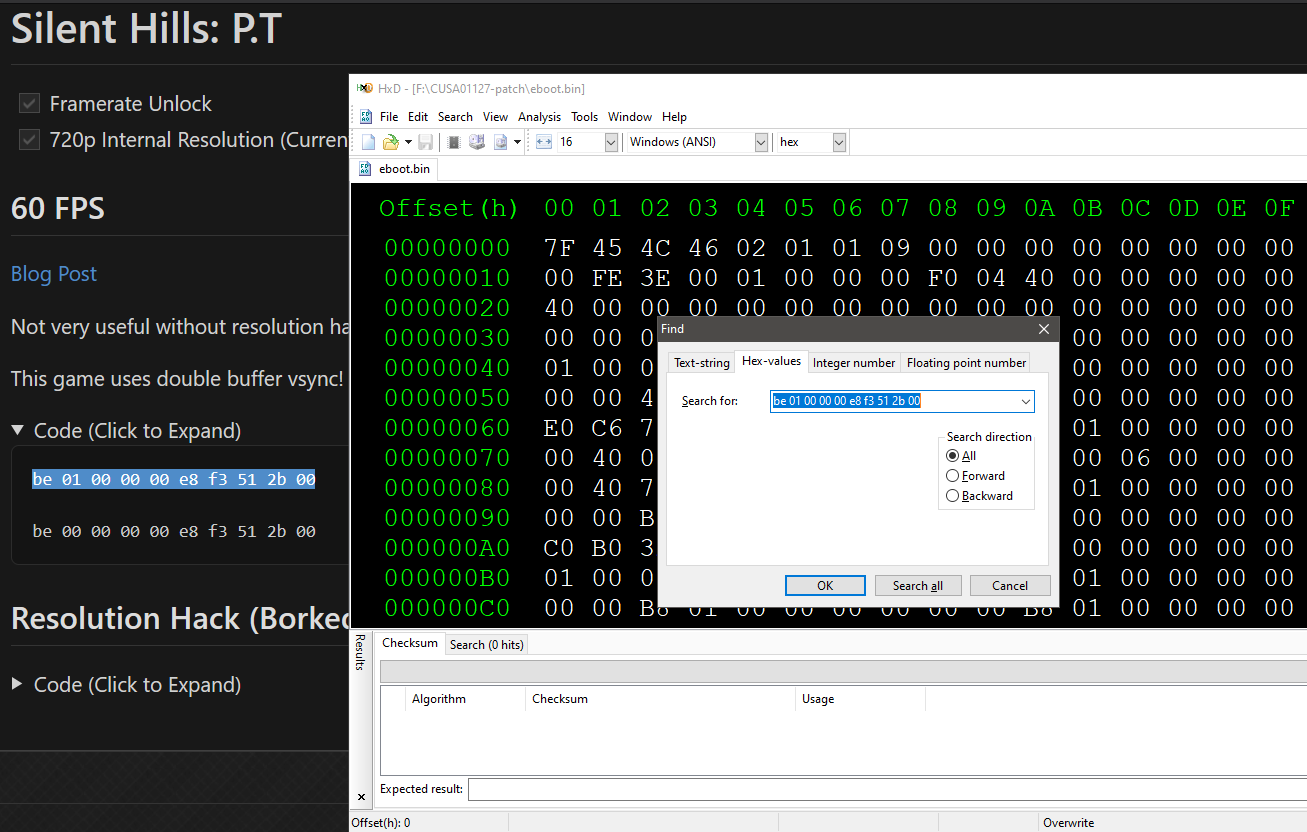This screenshot has height=832, width=1307.
Task: Open the Tools menu in HxD
Action: tap(584, 117)
